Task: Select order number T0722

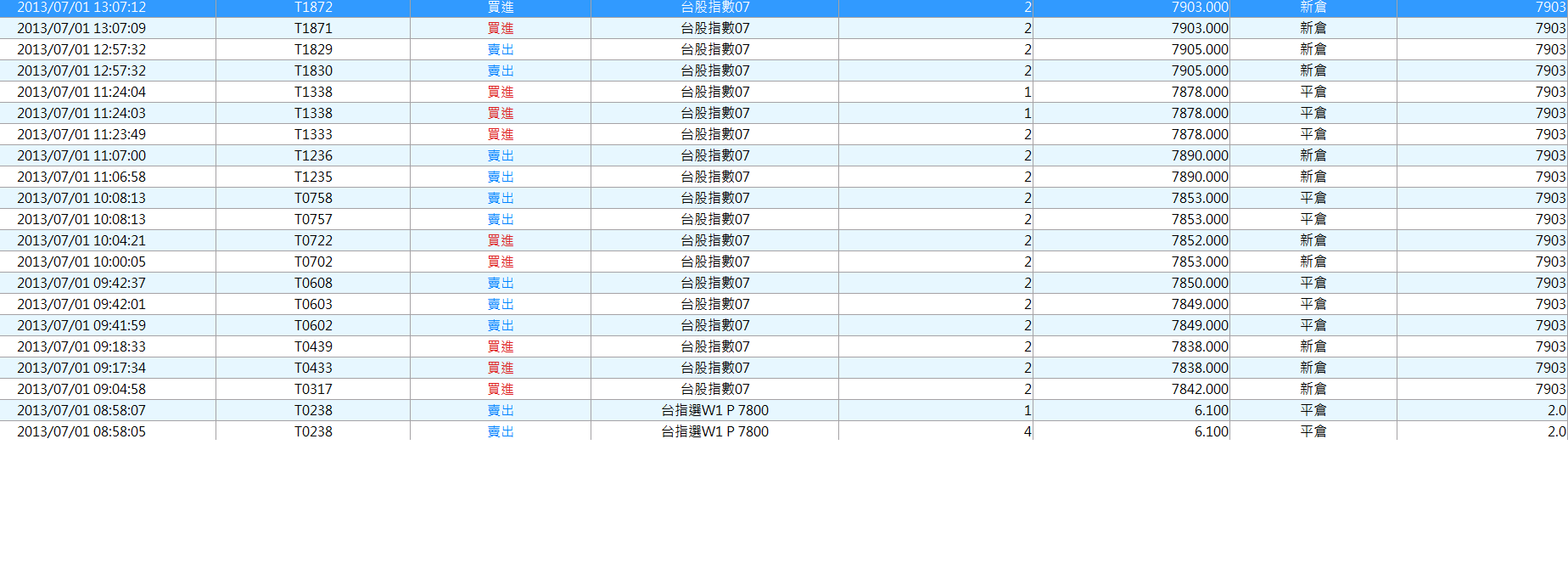Action: coord(313,240)
